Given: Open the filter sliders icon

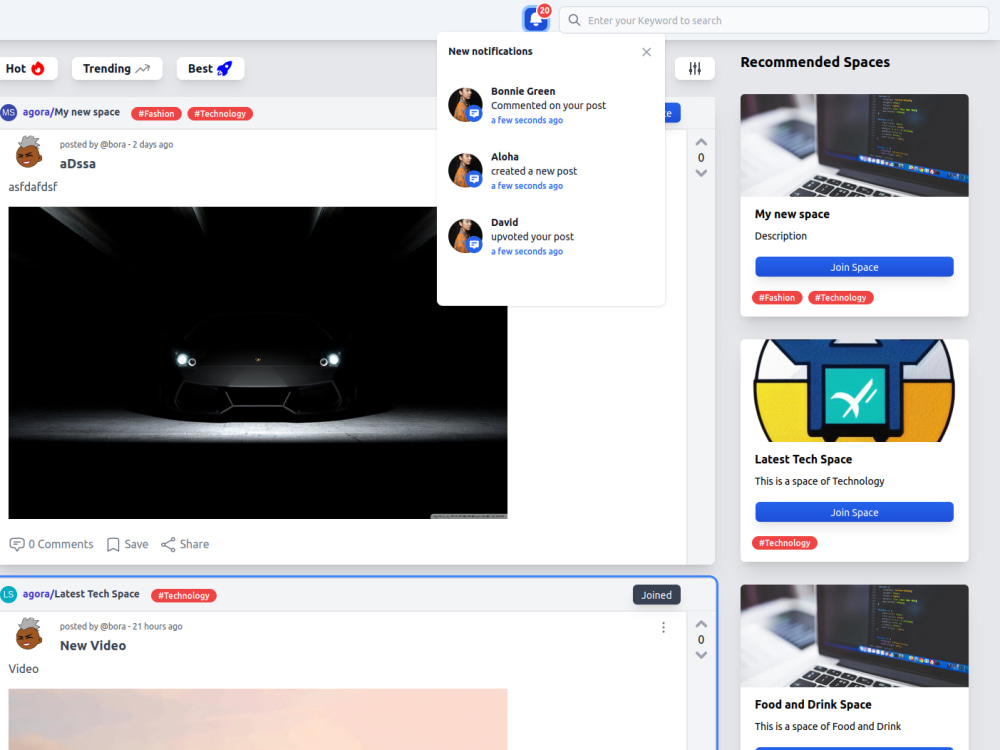Looking at the screenshot, I should pyautogui.click(x=695, y=68).
